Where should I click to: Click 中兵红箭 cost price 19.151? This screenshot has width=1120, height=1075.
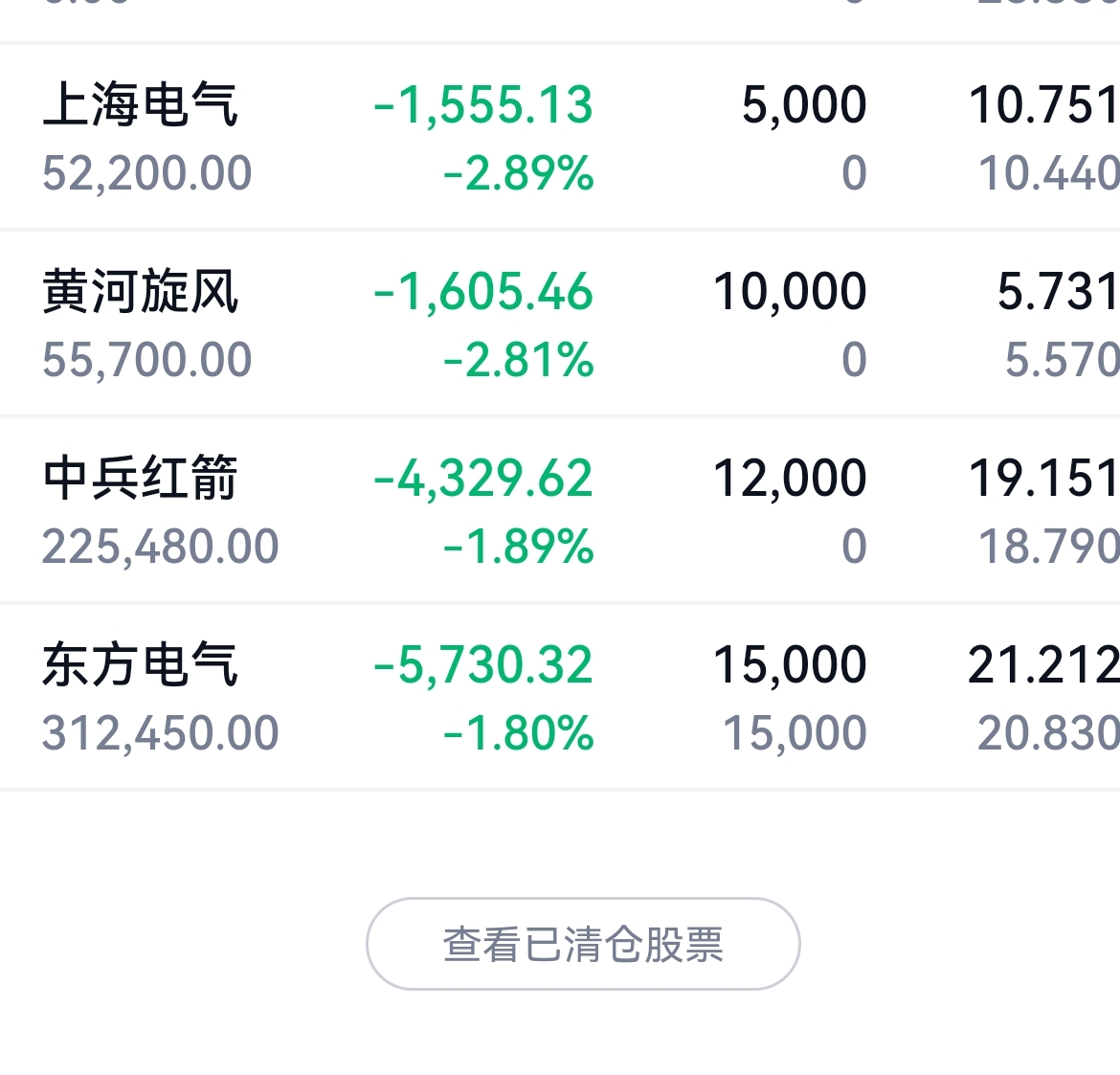tap(1043, 478)
